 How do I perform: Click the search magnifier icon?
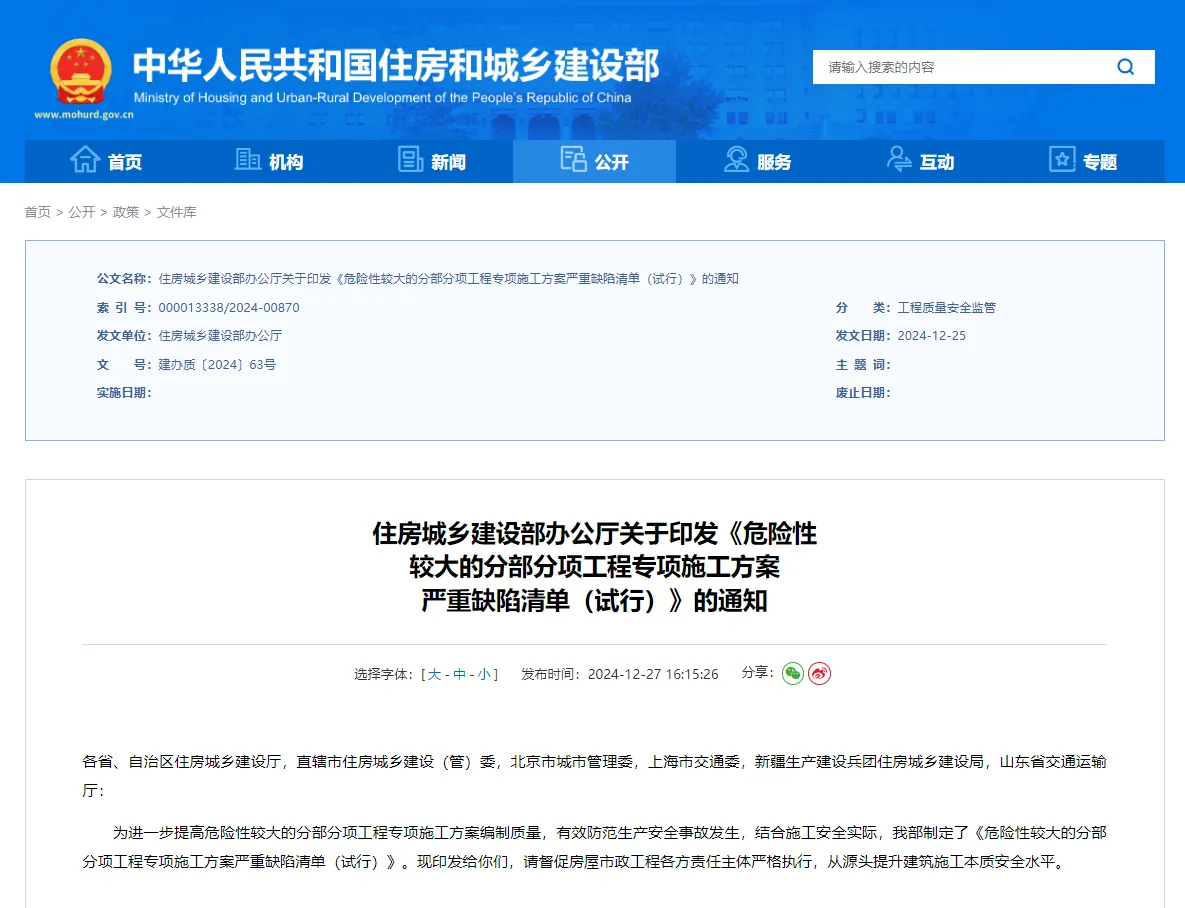coord(1125,67)
